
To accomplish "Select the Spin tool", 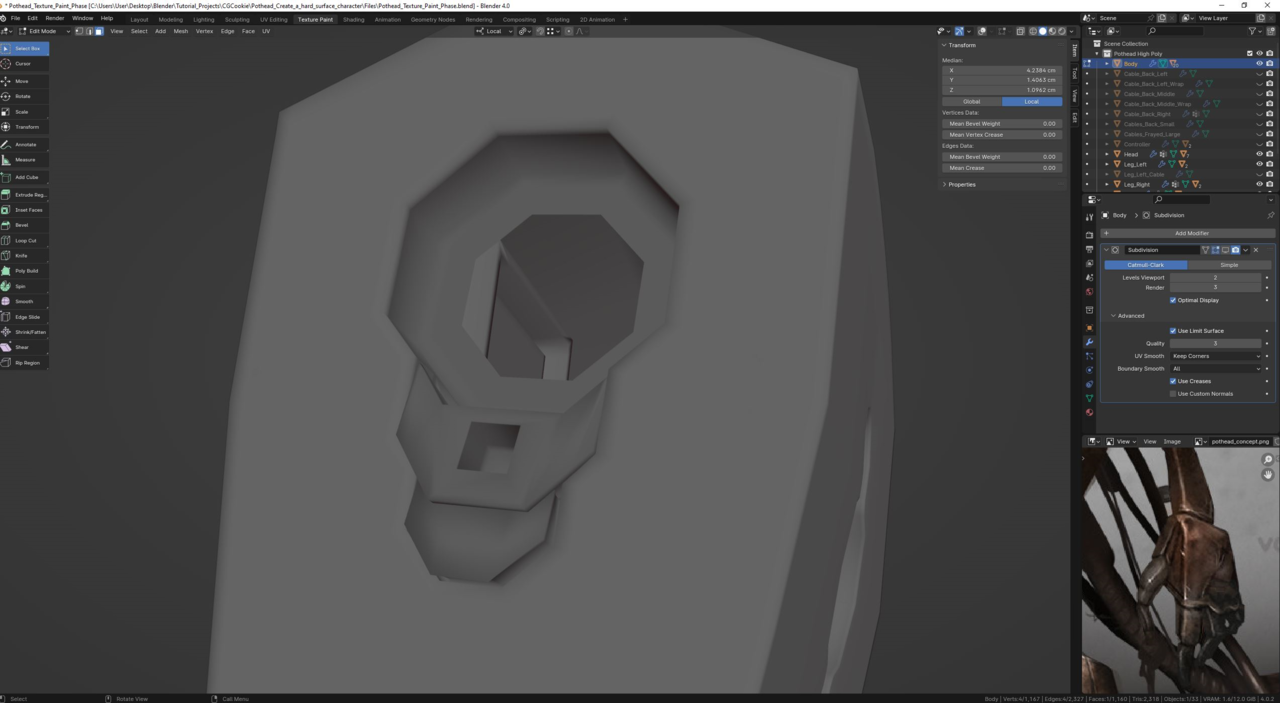I will tap(21, 286).
